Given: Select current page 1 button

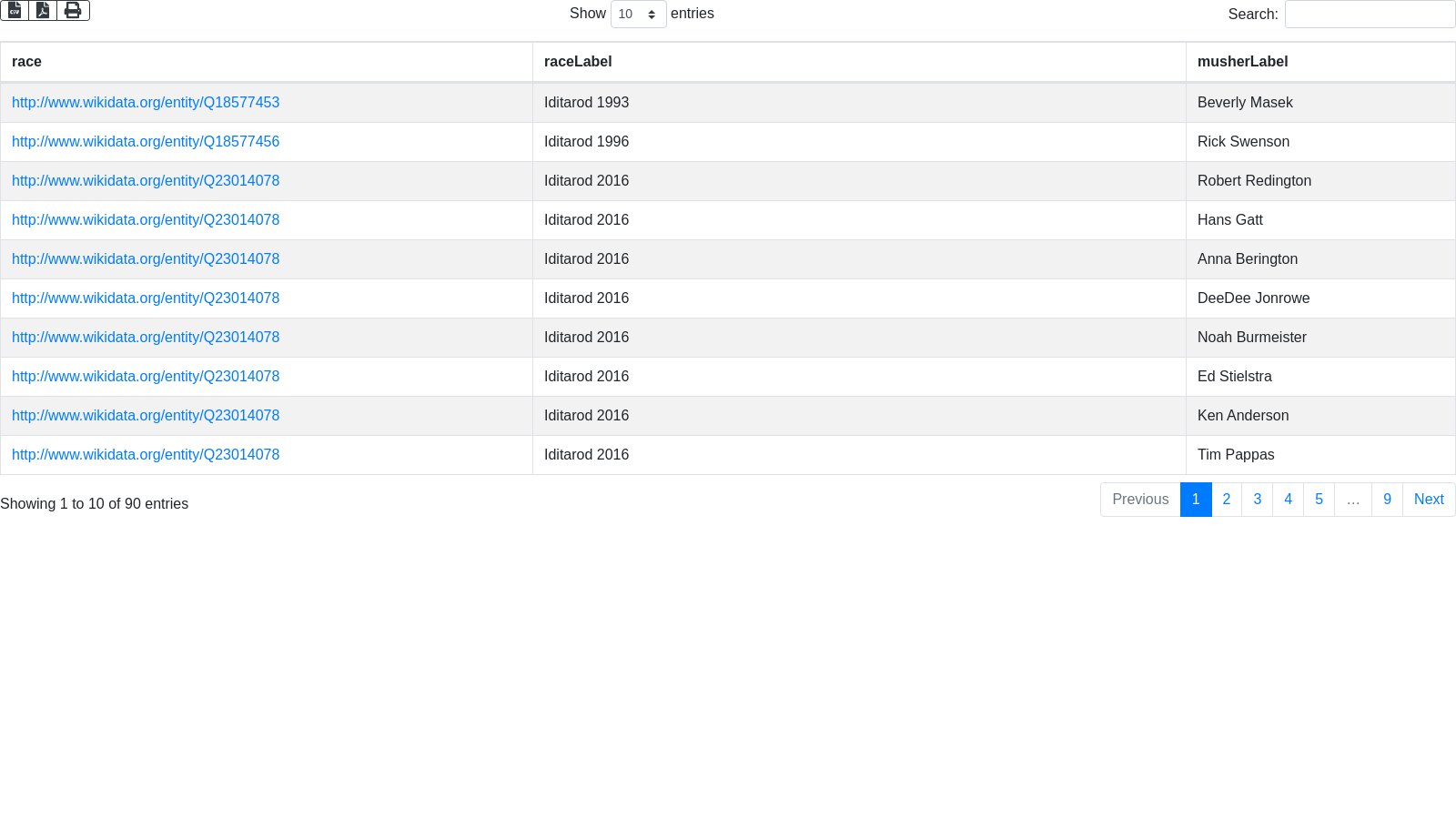Looking at the screenshot, I should pyautogui.click(x=1196, y=500).
